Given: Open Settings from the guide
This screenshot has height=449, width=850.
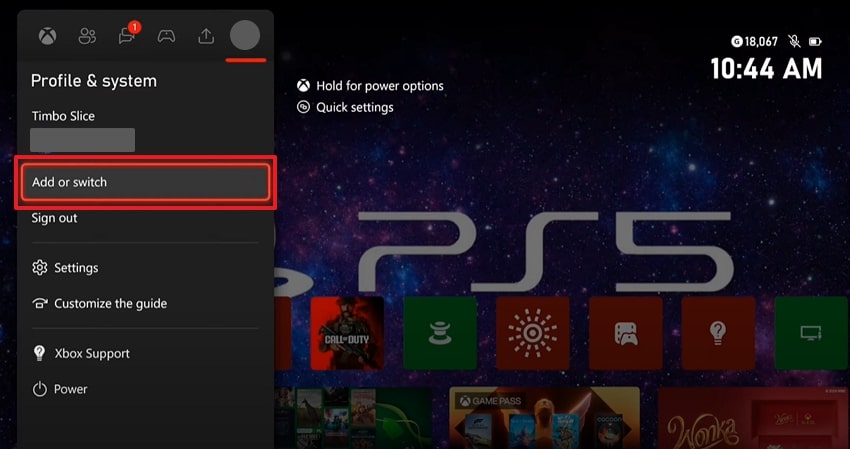Looking at the screenshot, I should [x=65, y=268].
